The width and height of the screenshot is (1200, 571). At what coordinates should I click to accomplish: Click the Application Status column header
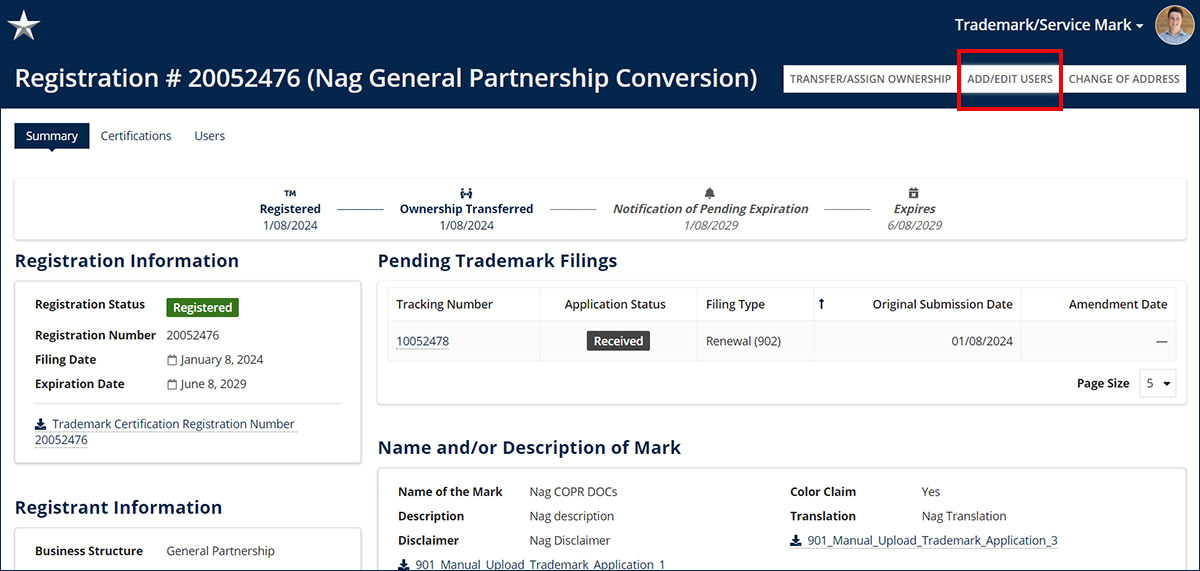[x=615, y=304]
